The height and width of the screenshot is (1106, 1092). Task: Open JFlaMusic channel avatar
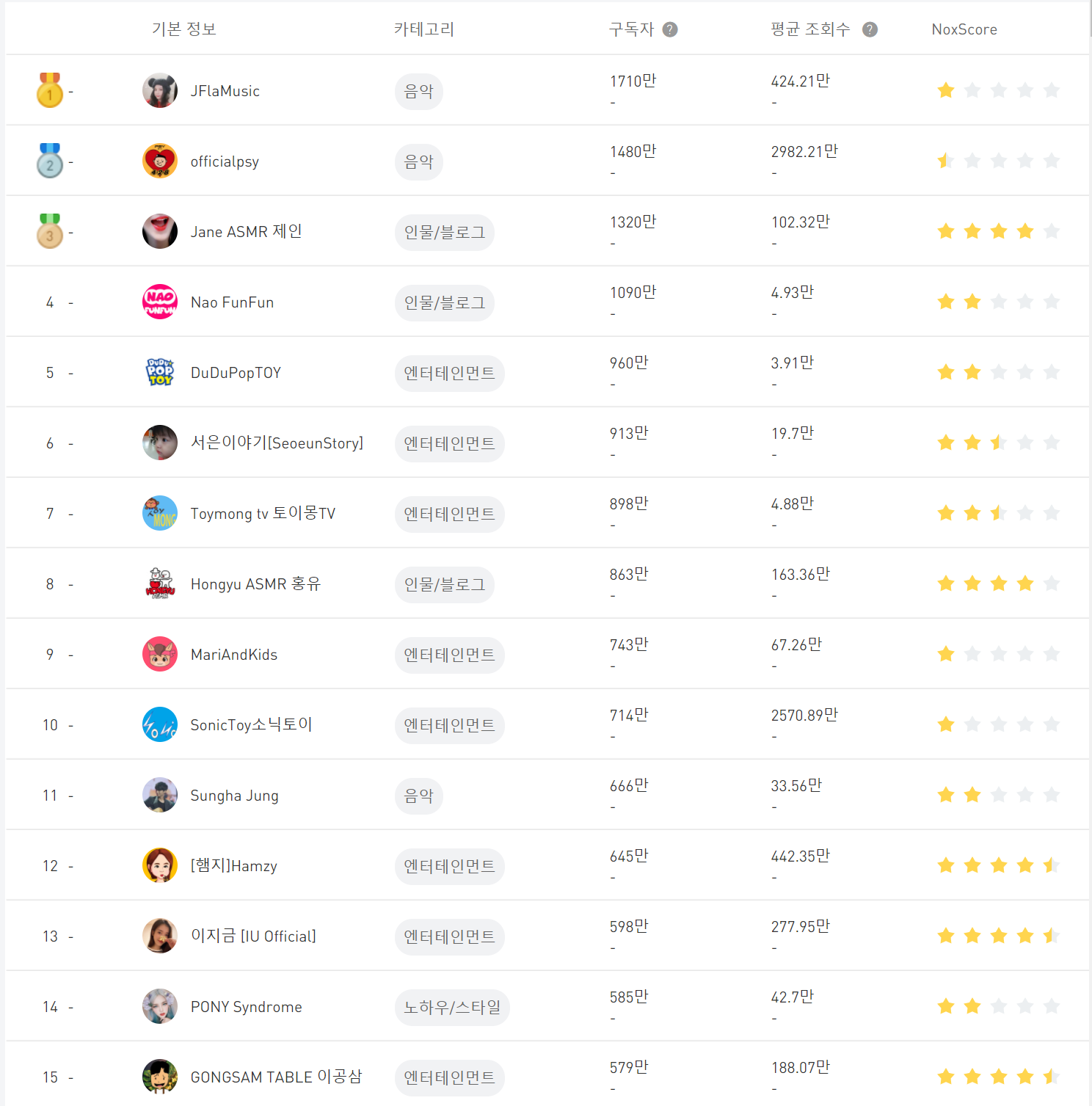click(x=160, y=90)
